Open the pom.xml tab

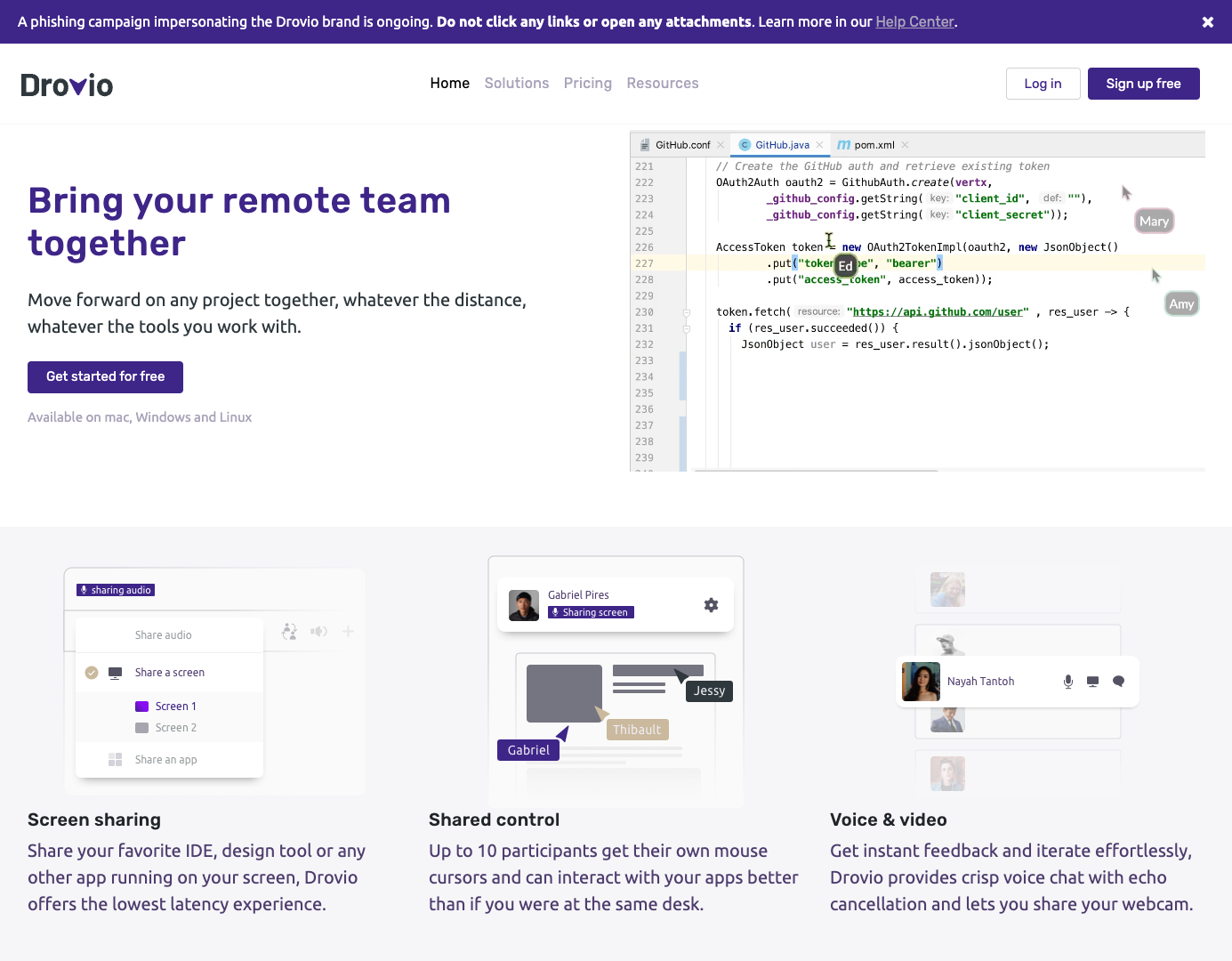coord(874,145)
